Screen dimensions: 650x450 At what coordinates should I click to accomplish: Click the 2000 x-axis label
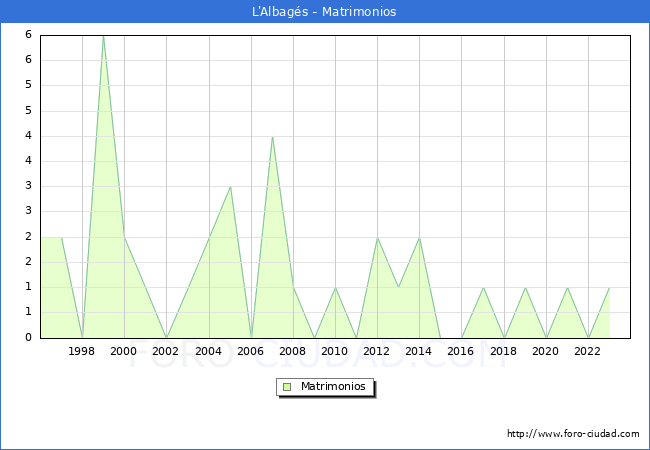(x=124, y=351)
